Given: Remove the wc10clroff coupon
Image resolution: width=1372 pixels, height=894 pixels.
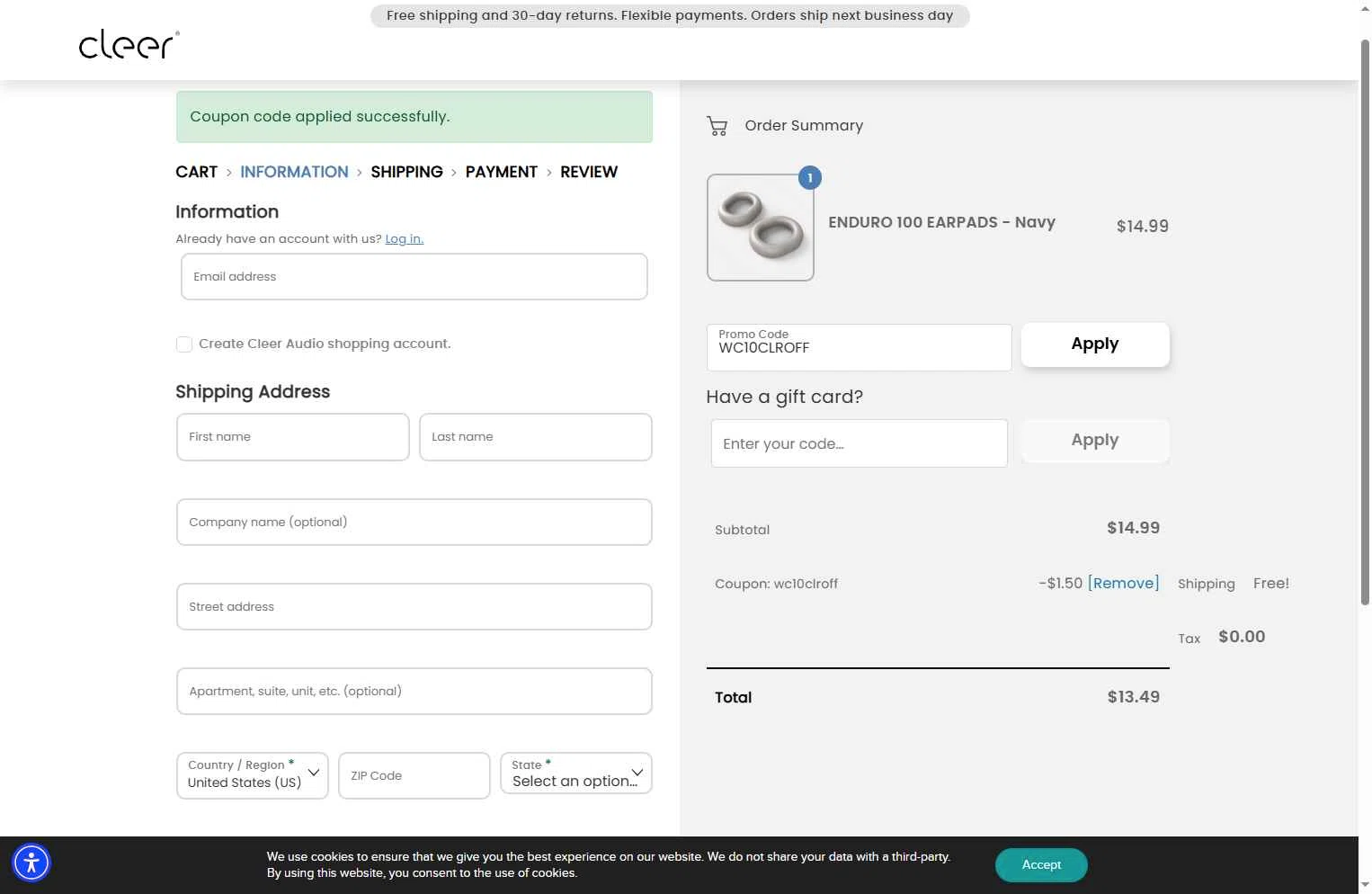Looking at the screenshot, I should point(1123,584).
